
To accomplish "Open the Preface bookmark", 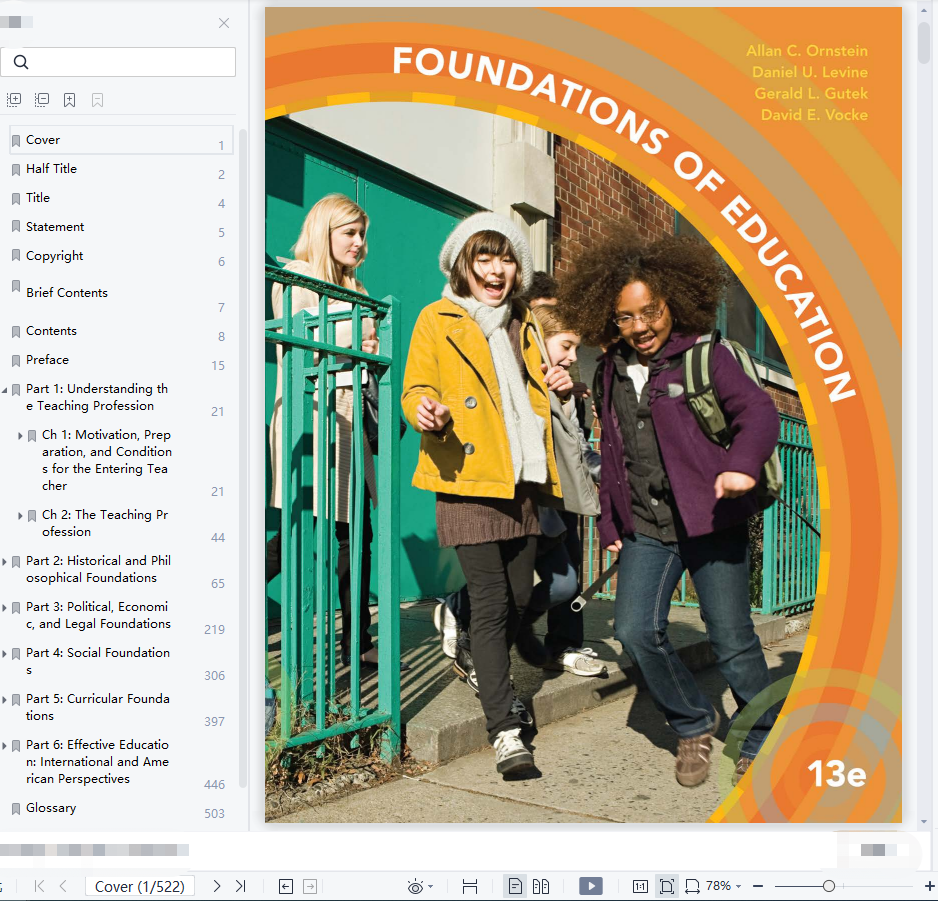I will [x=47, y=360].
